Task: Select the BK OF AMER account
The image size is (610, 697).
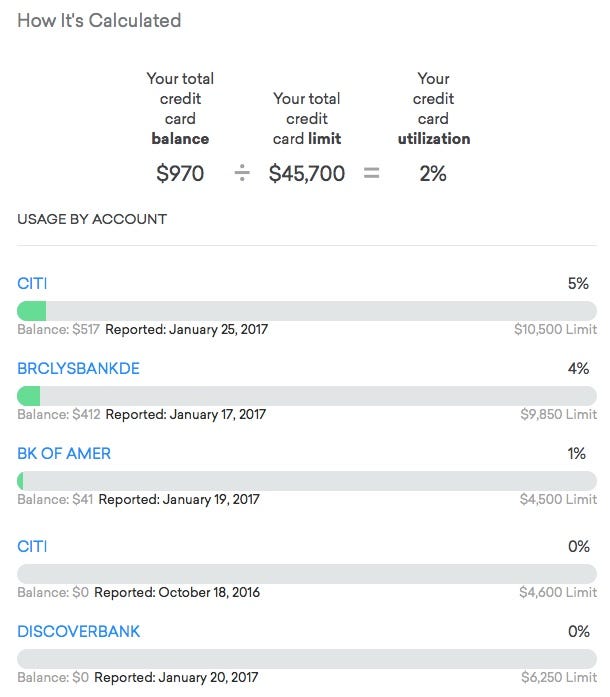Action: pos(64,454)
